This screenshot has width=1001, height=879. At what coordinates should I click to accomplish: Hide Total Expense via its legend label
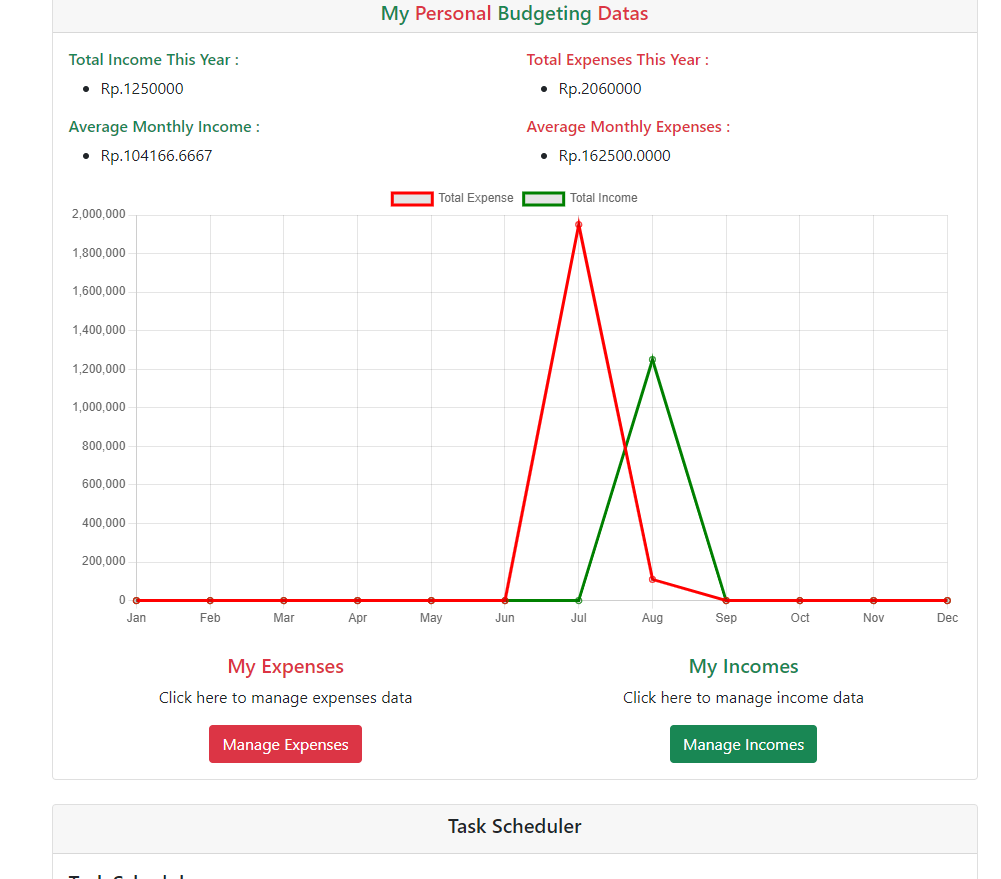pos(475,198)
